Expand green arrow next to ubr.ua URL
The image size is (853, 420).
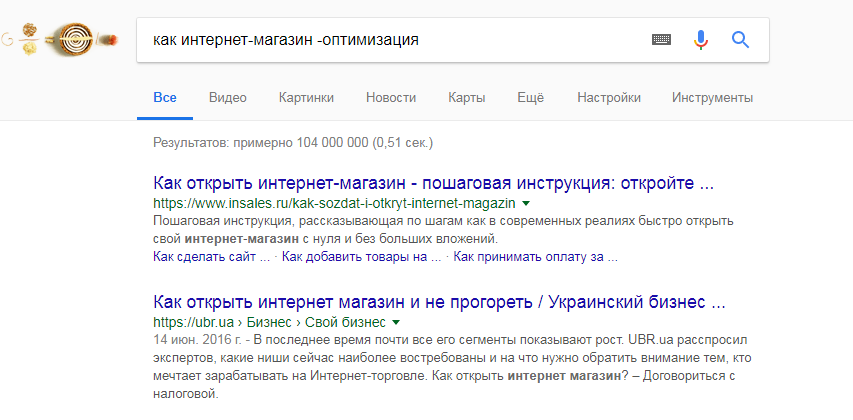click(396, 323)
